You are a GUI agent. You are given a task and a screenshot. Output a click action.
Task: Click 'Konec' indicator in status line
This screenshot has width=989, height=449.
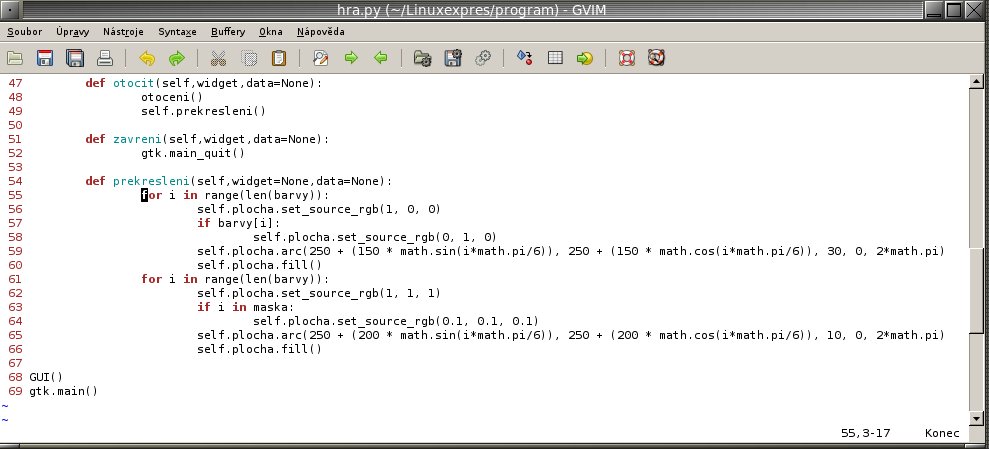click(x=942, y=433)
